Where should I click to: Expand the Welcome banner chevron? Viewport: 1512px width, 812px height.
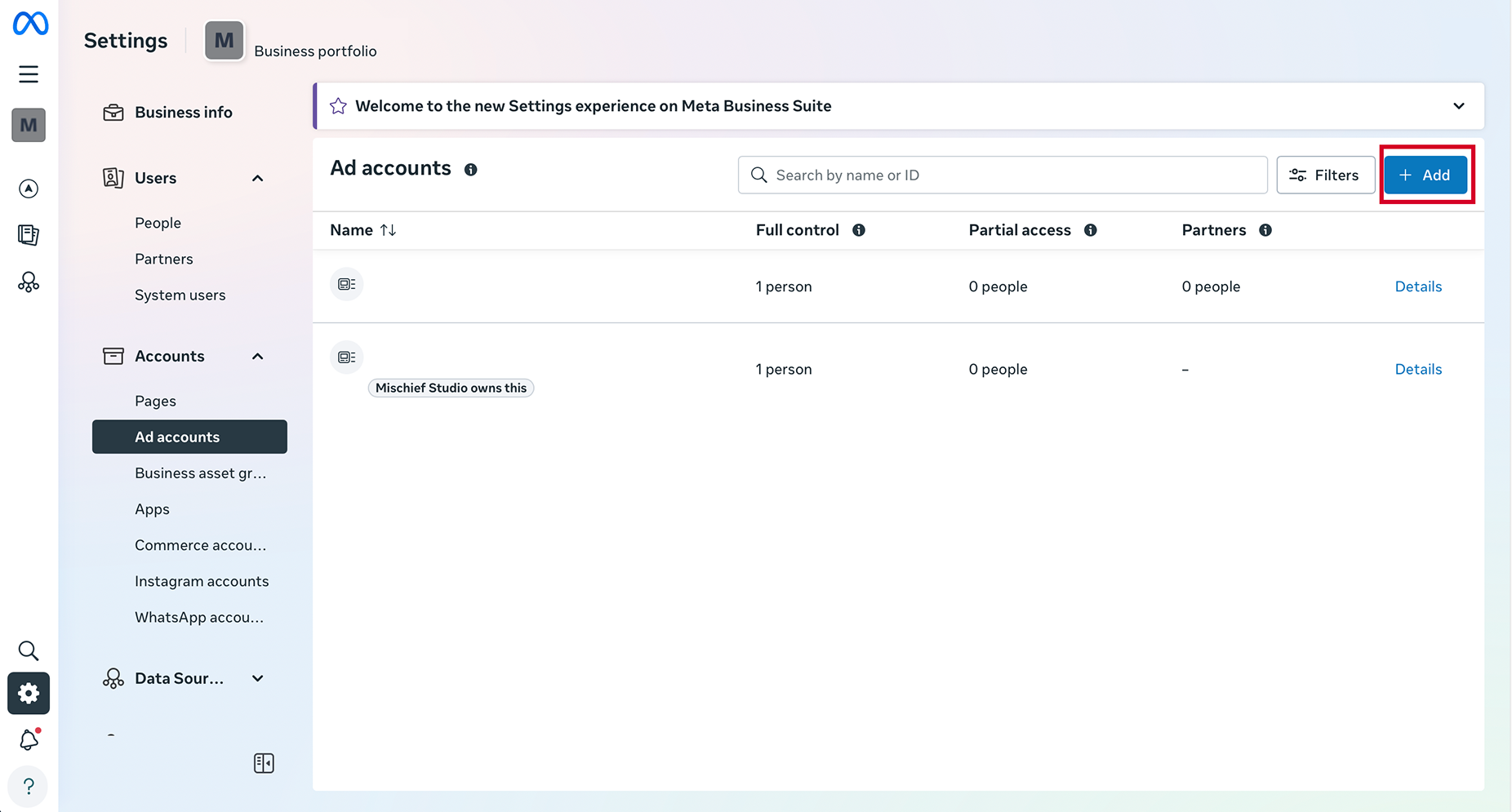(1459, 106)
